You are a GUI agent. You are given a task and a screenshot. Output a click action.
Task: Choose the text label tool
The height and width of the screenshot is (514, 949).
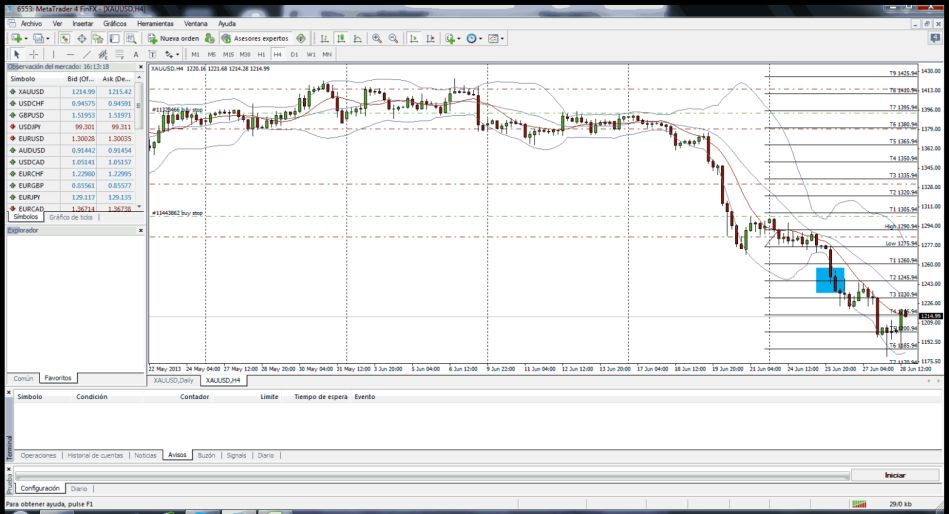pos(135,54)
